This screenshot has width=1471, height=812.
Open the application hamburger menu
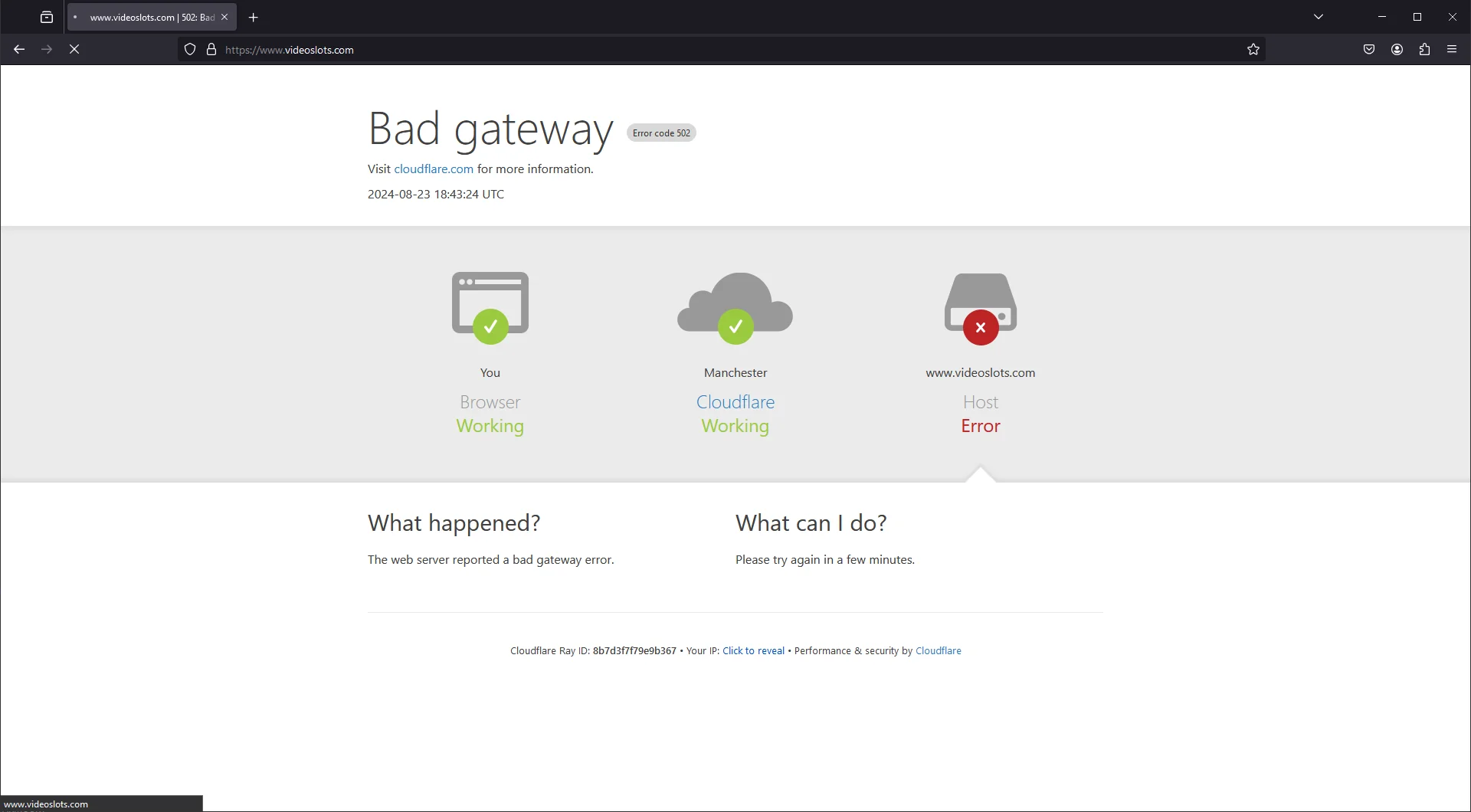[x=1452, y=50]
